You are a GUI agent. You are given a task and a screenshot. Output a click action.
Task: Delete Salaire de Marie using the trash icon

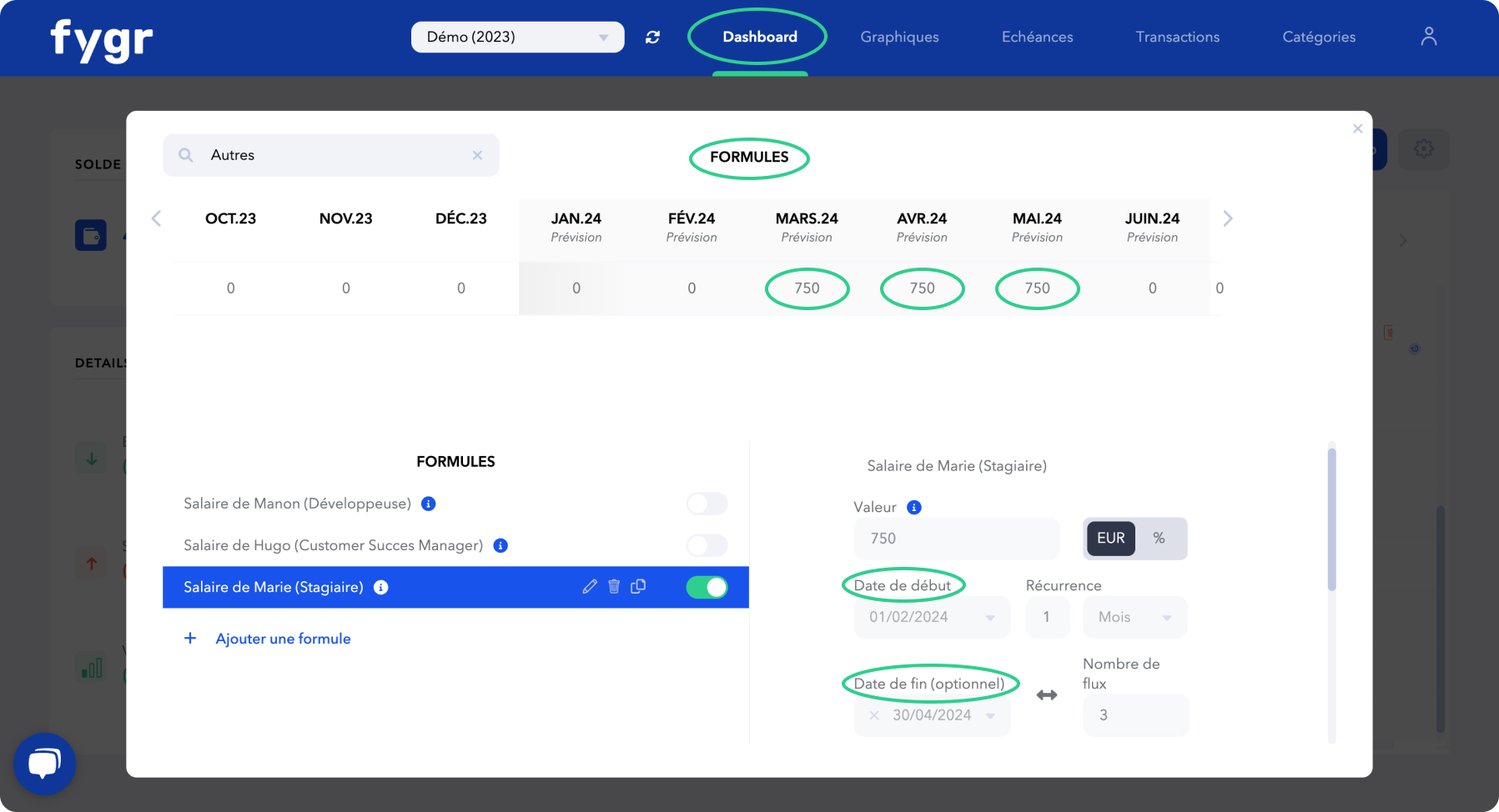[x=614, y=587]
